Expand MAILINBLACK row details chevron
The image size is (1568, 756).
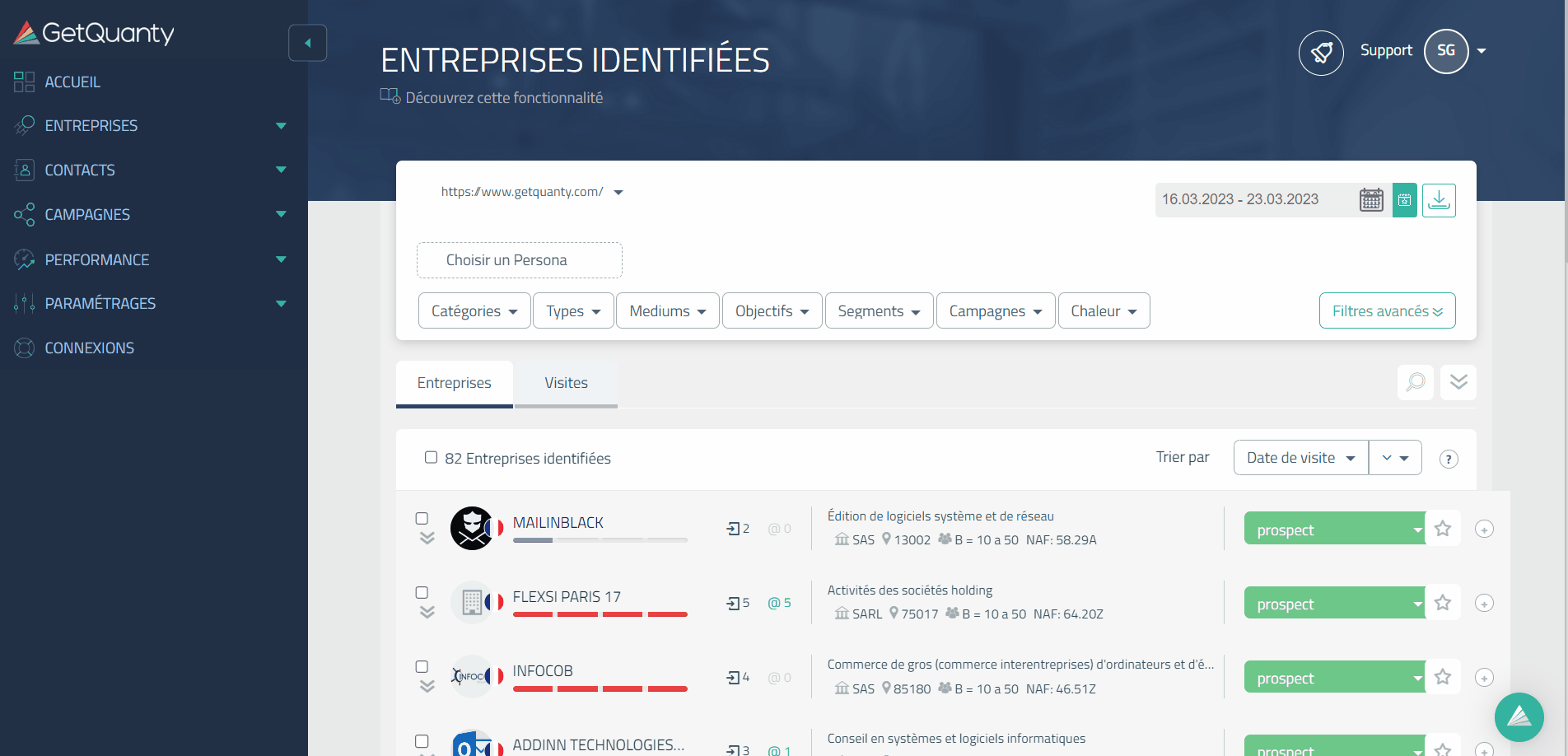tap(427, 539)
